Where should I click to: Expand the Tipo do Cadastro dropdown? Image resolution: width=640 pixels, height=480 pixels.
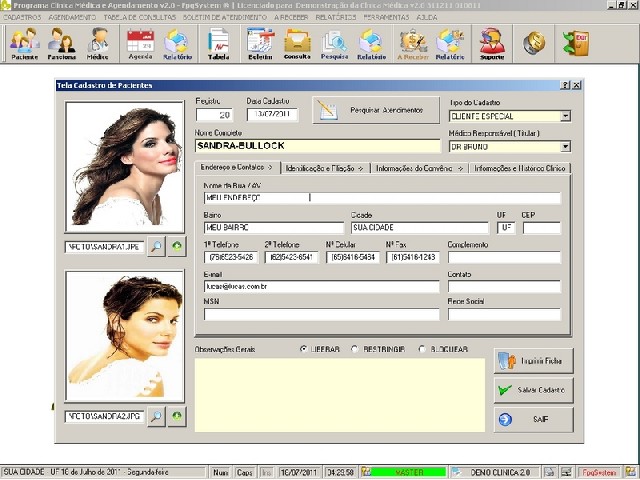[x=565, y=116]
